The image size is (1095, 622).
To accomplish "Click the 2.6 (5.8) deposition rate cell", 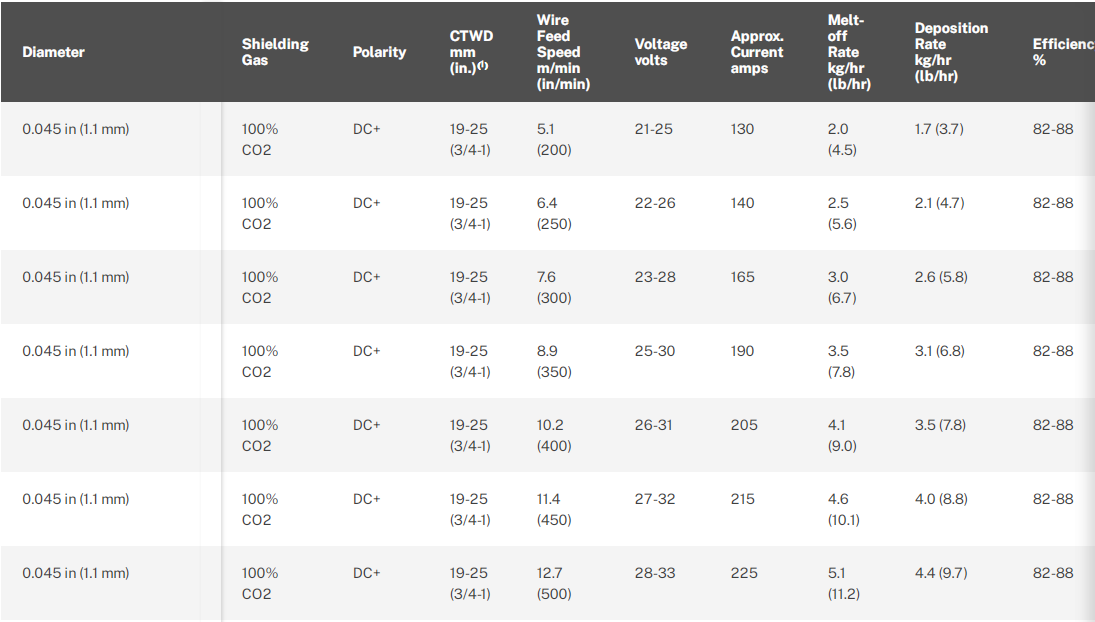I will [941, 277].
